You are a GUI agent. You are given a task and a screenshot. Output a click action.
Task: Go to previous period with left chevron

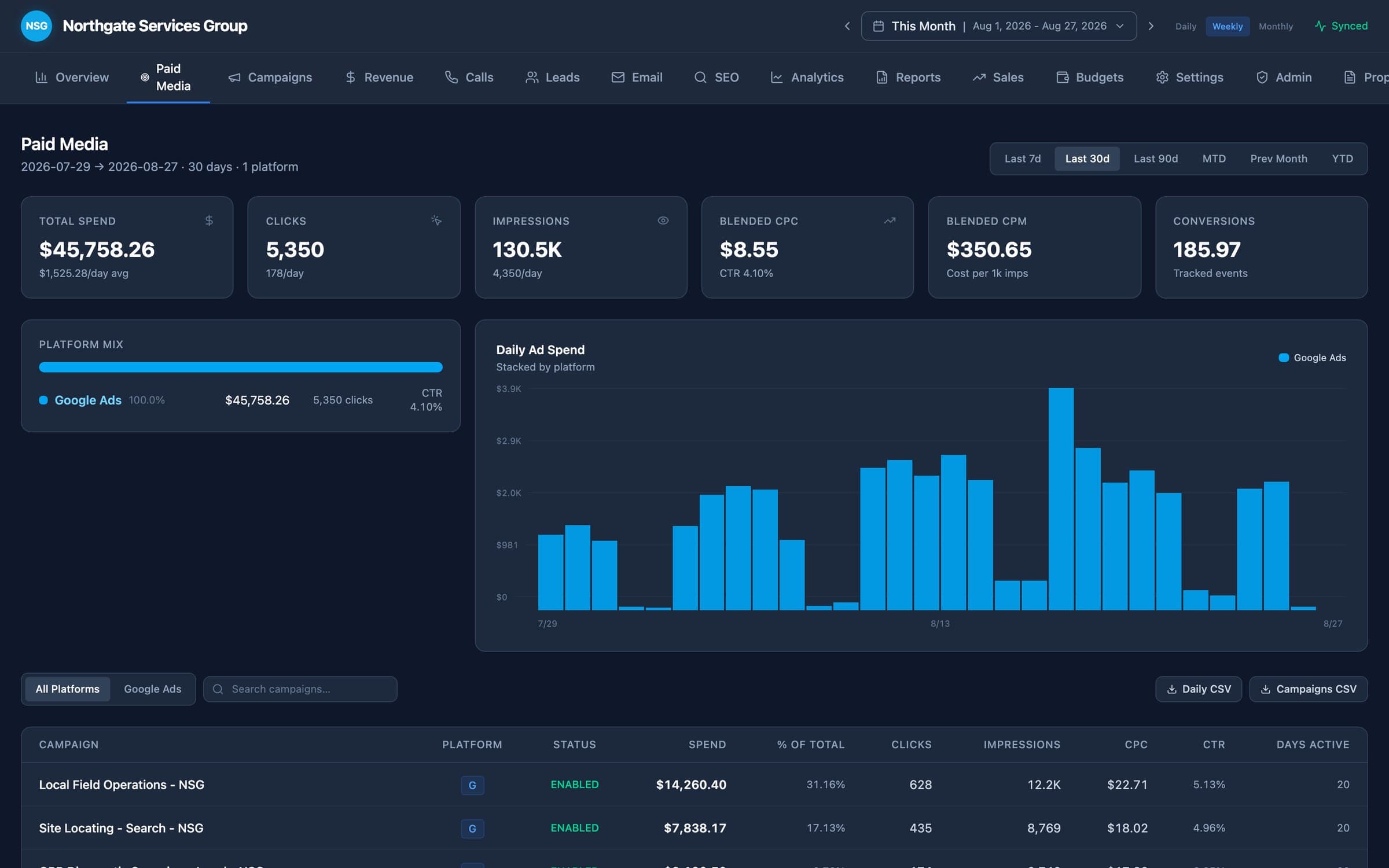(847, 26)
